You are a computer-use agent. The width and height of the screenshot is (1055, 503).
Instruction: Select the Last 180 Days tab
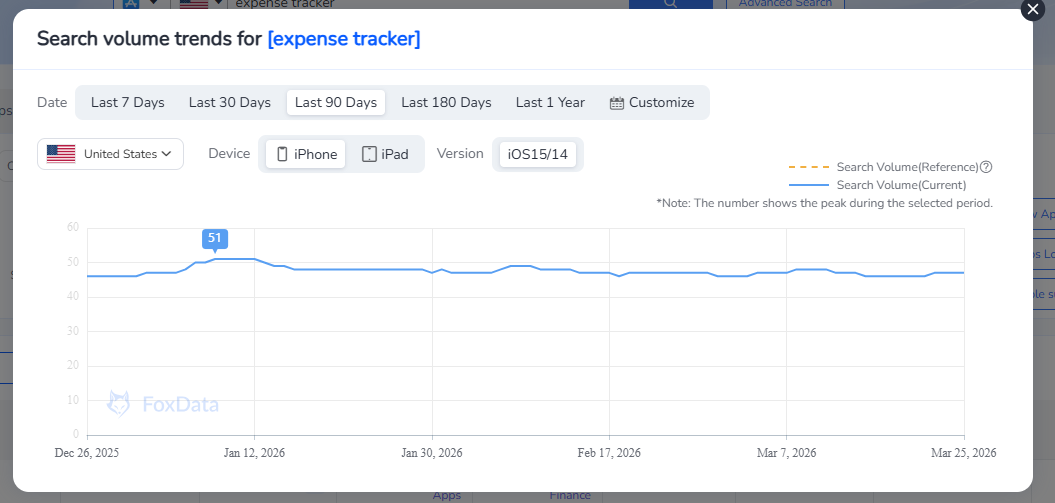click(x=446, y=102)
